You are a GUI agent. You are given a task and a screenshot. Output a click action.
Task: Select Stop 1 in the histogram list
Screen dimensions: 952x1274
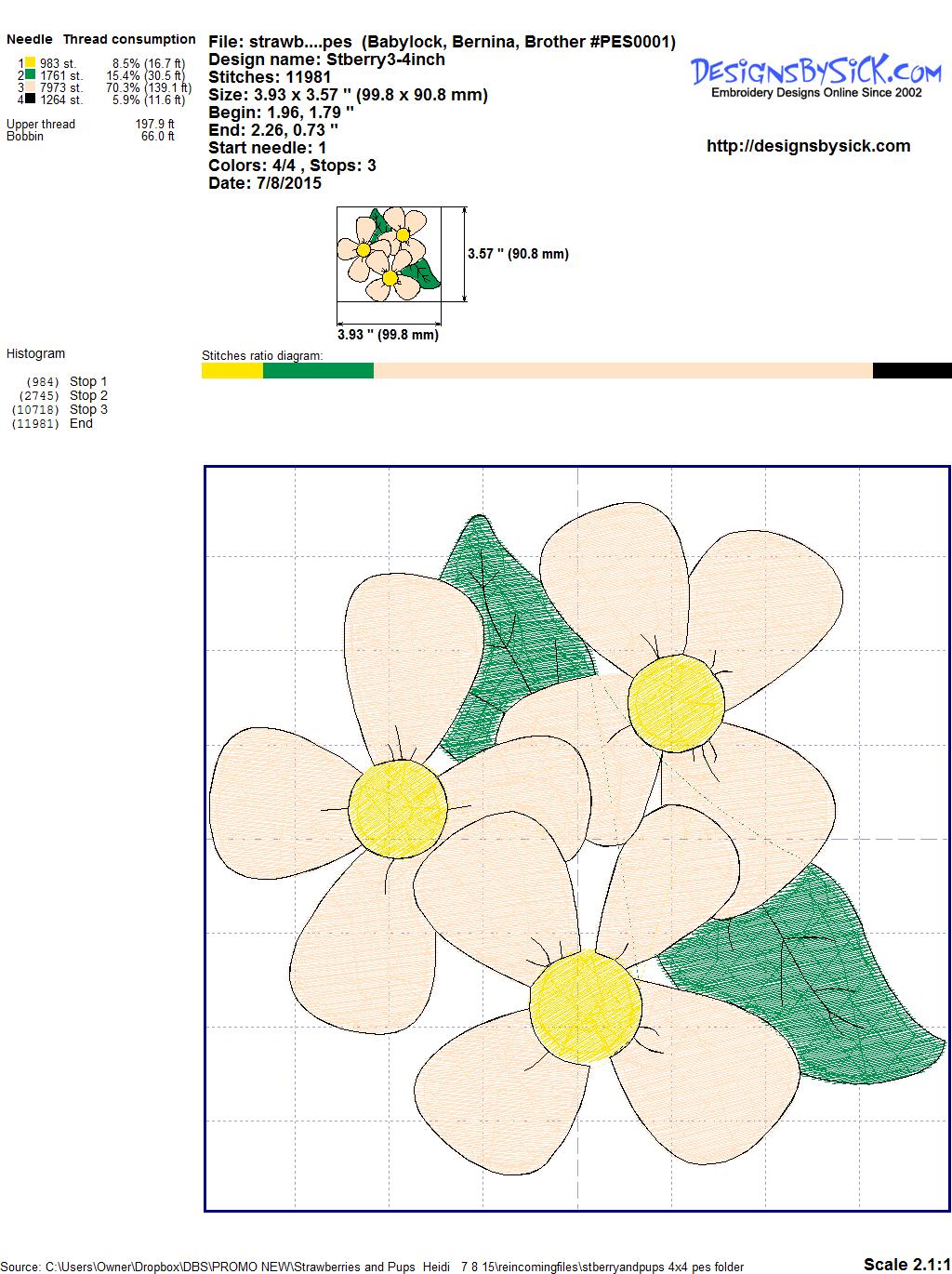click(88, 381)
